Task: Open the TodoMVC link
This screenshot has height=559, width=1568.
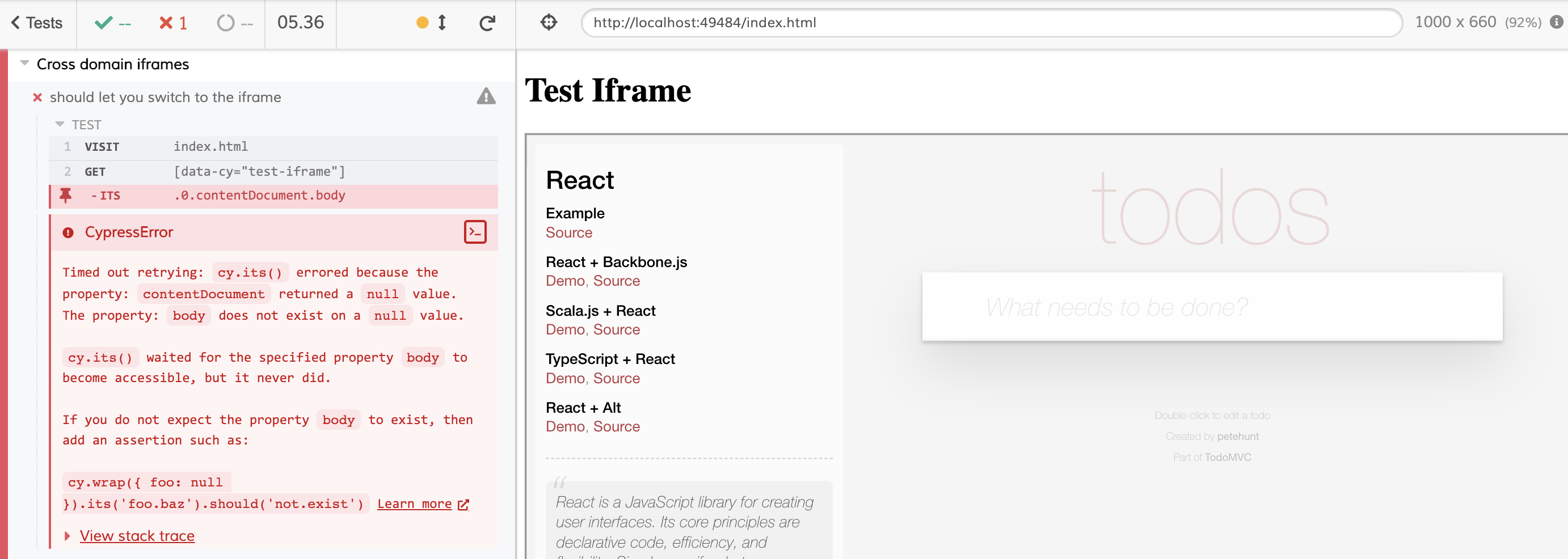Action: 1227,457
